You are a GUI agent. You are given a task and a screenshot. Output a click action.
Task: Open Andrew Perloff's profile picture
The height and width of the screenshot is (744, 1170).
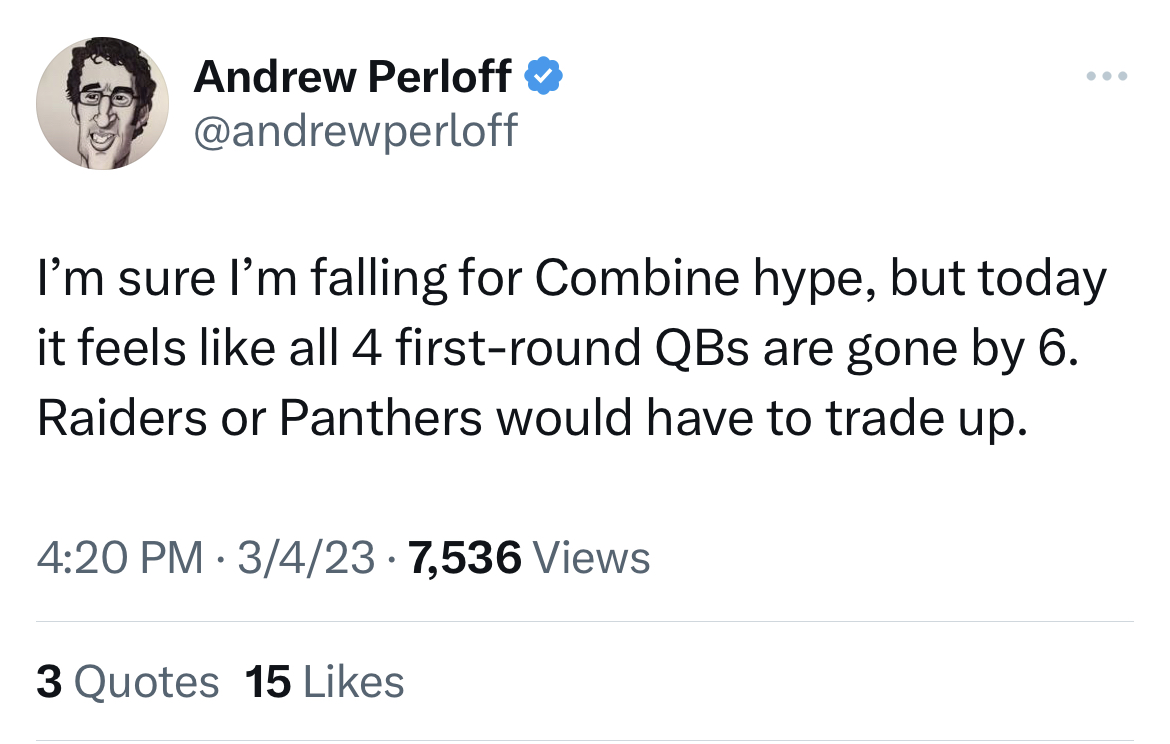pos(102,103)
